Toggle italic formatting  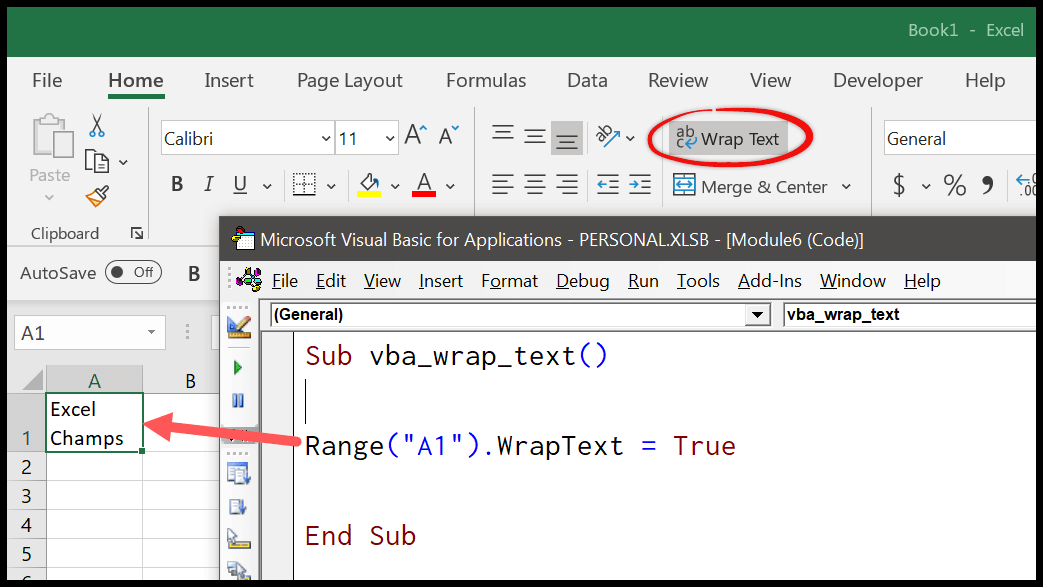[209, 184]
